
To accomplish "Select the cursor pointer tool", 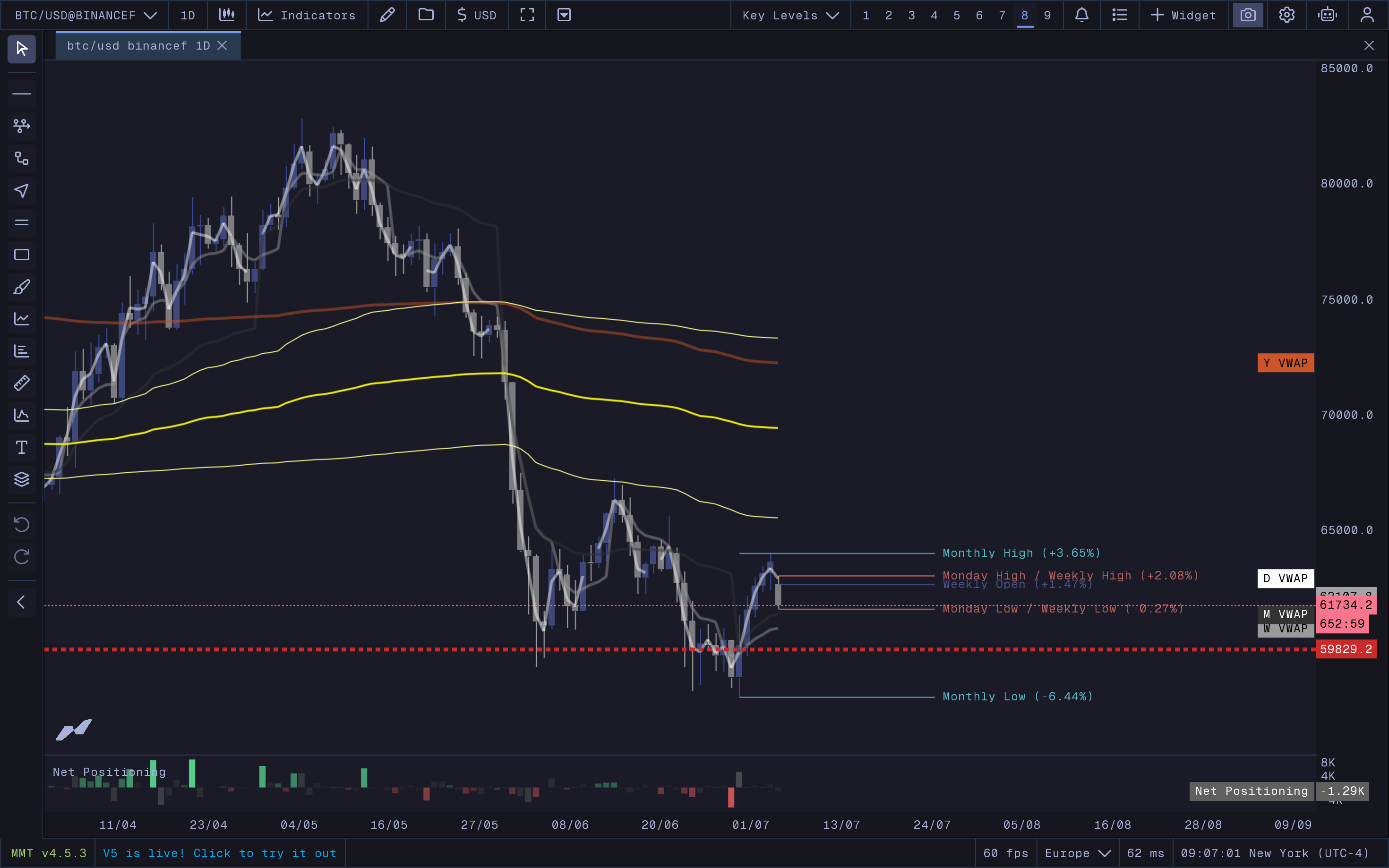I will 22,49.
